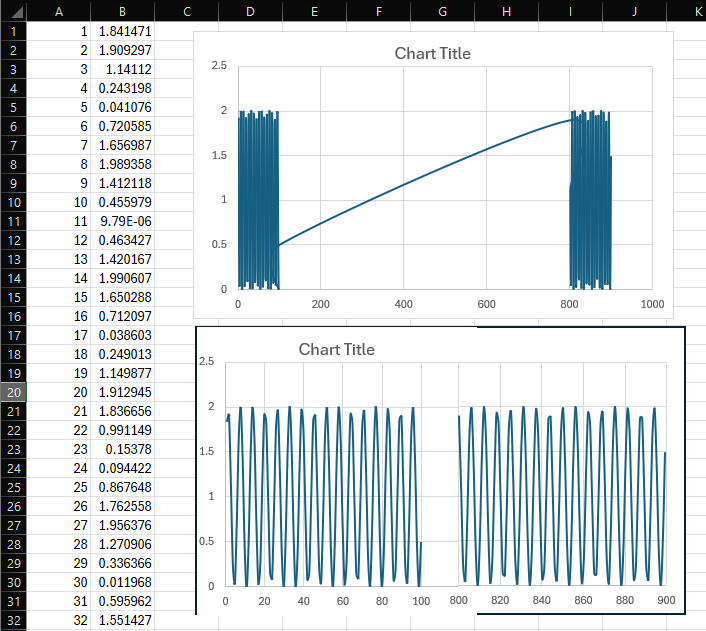Screen dimensions: 706x631
Task: Click cell with value 0.041076
Action: (122, 107)
